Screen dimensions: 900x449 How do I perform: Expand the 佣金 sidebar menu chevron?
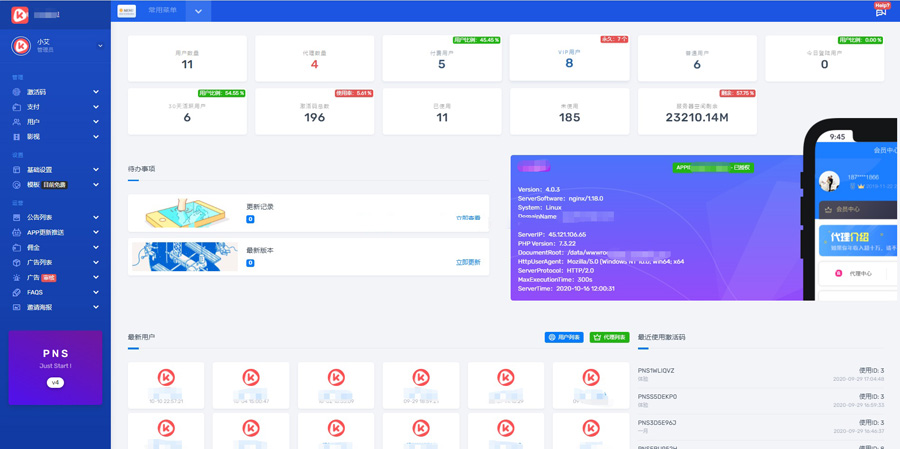pos(96,247)
